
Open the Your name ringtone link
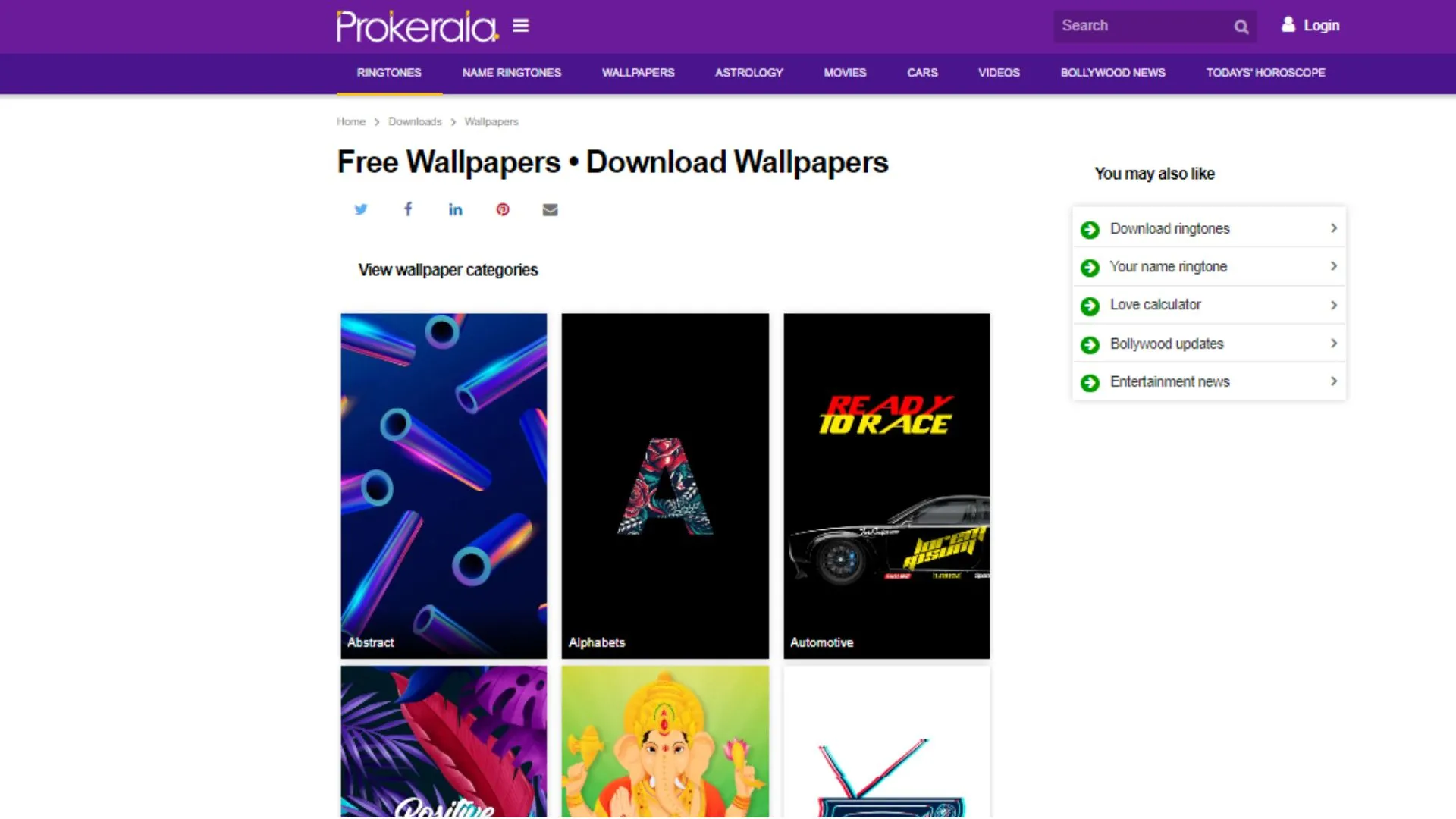point(1168,267)
